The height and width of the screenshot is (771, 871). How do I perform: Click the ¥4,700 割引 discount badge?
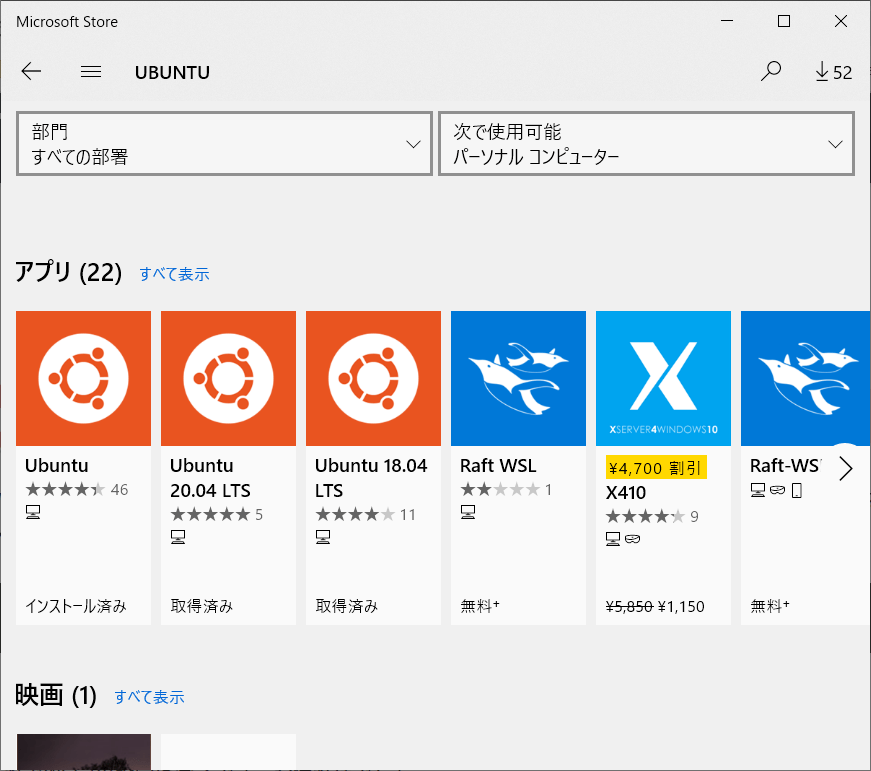[x=656, y=468]
